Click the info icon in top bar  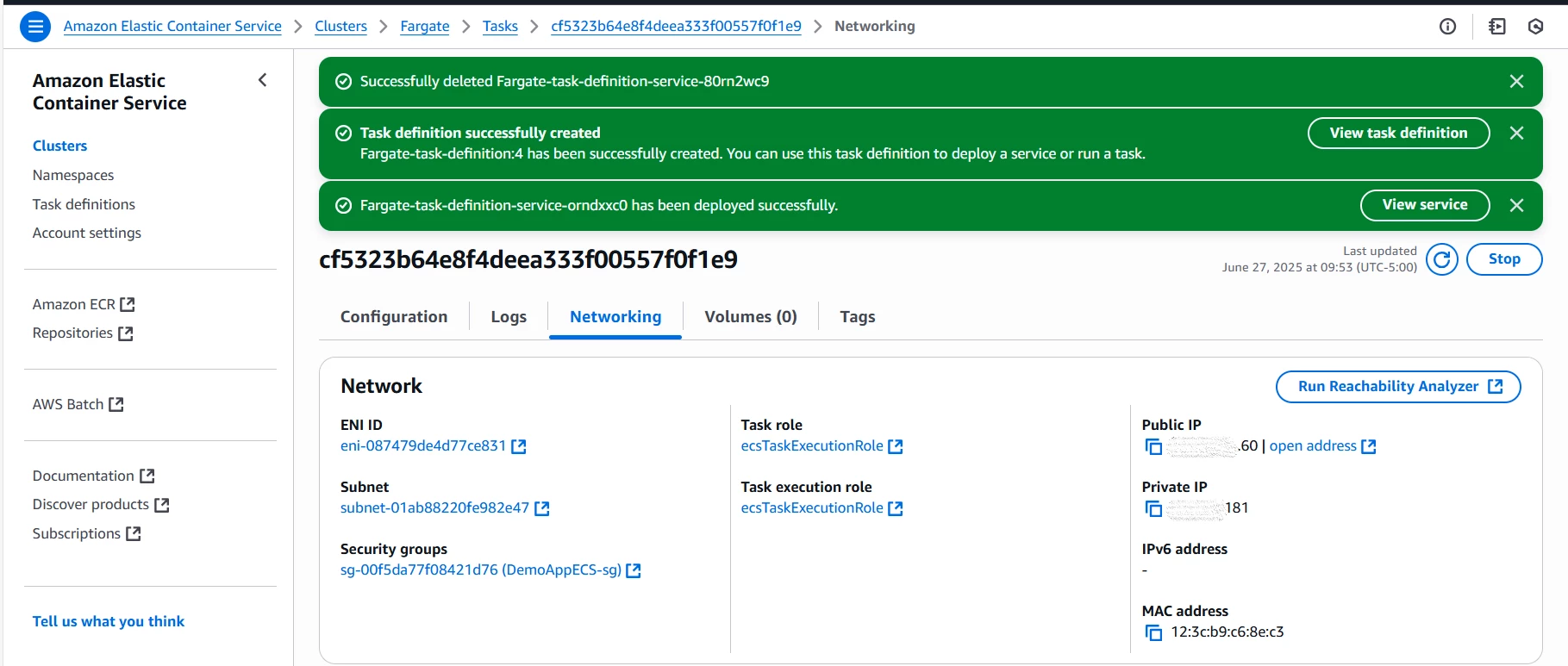[1448, 27]
